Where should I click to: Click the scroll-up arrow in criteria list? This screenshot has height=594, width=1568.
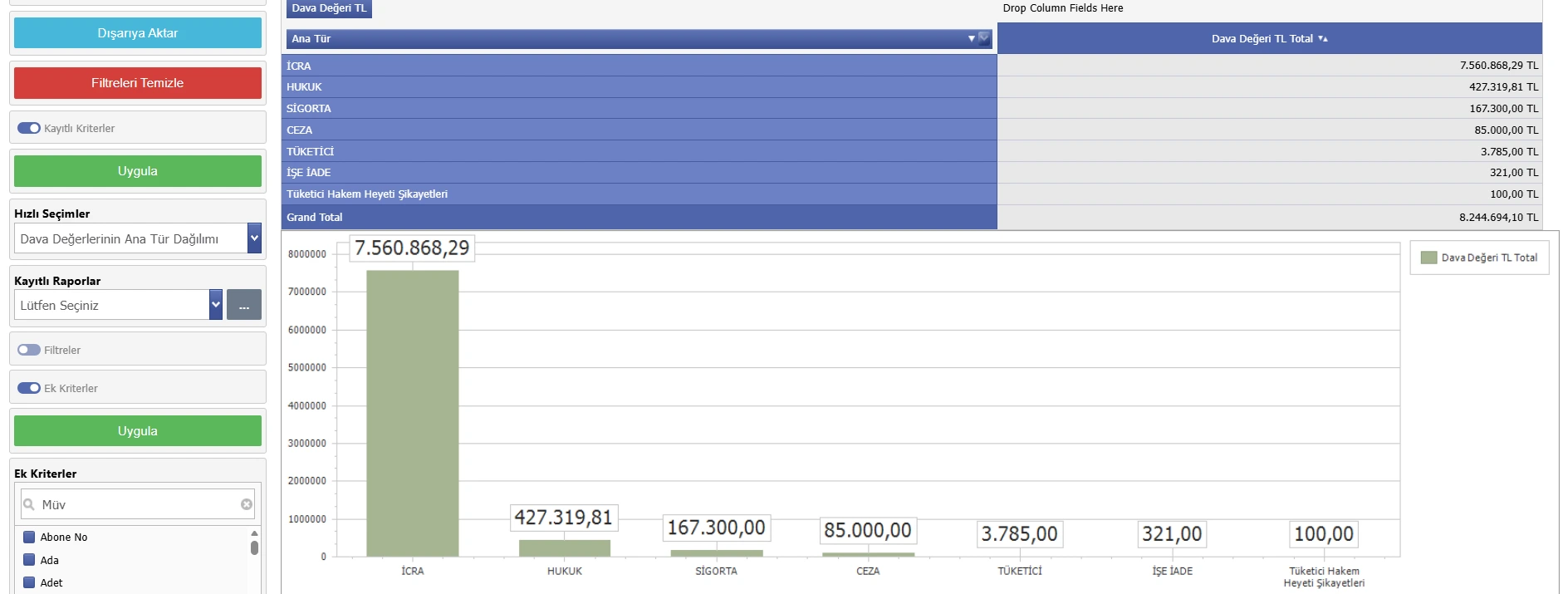point(254,533)
